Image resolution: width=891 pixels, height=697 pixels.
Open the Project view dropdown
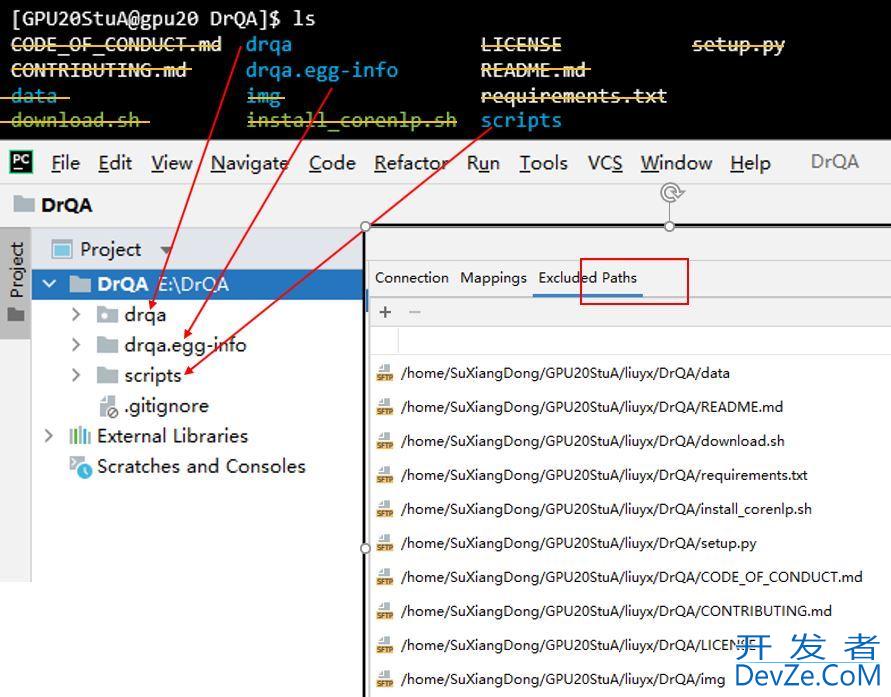pos(166,249)
